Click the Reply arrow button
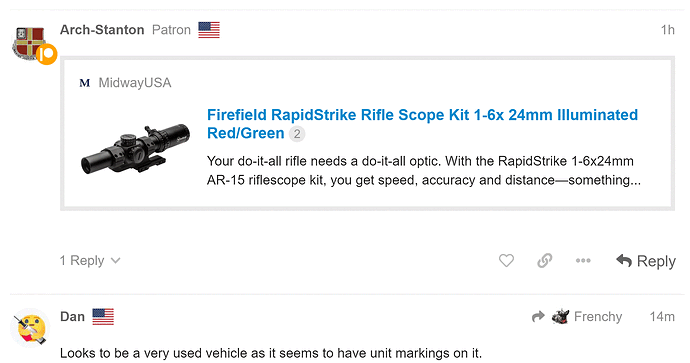The width and height of the screenshot is (690, 363). [646, 261]
